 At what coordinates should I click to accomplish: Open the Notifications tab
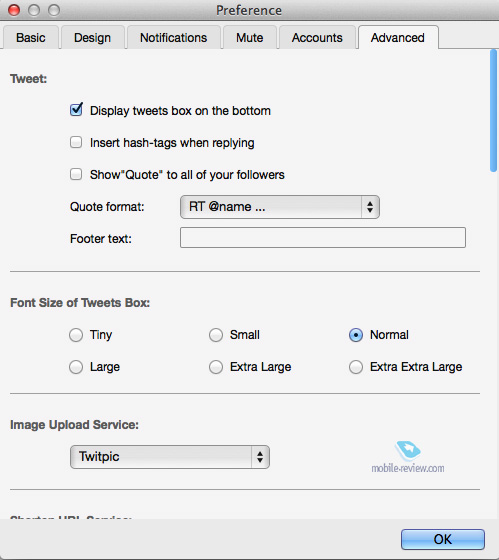click(x=174, y=38)
